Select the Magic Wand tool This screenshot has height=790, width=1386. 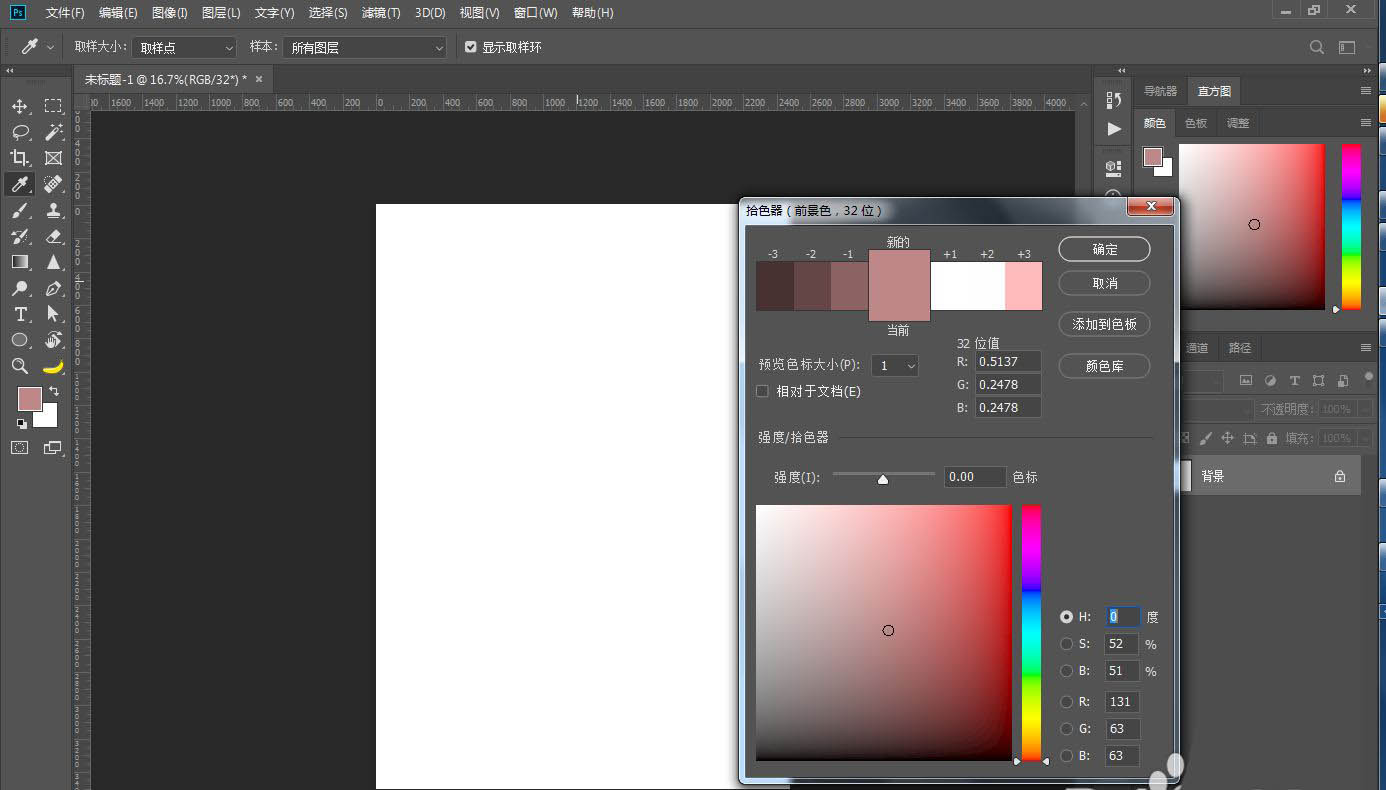coord(53,132)
